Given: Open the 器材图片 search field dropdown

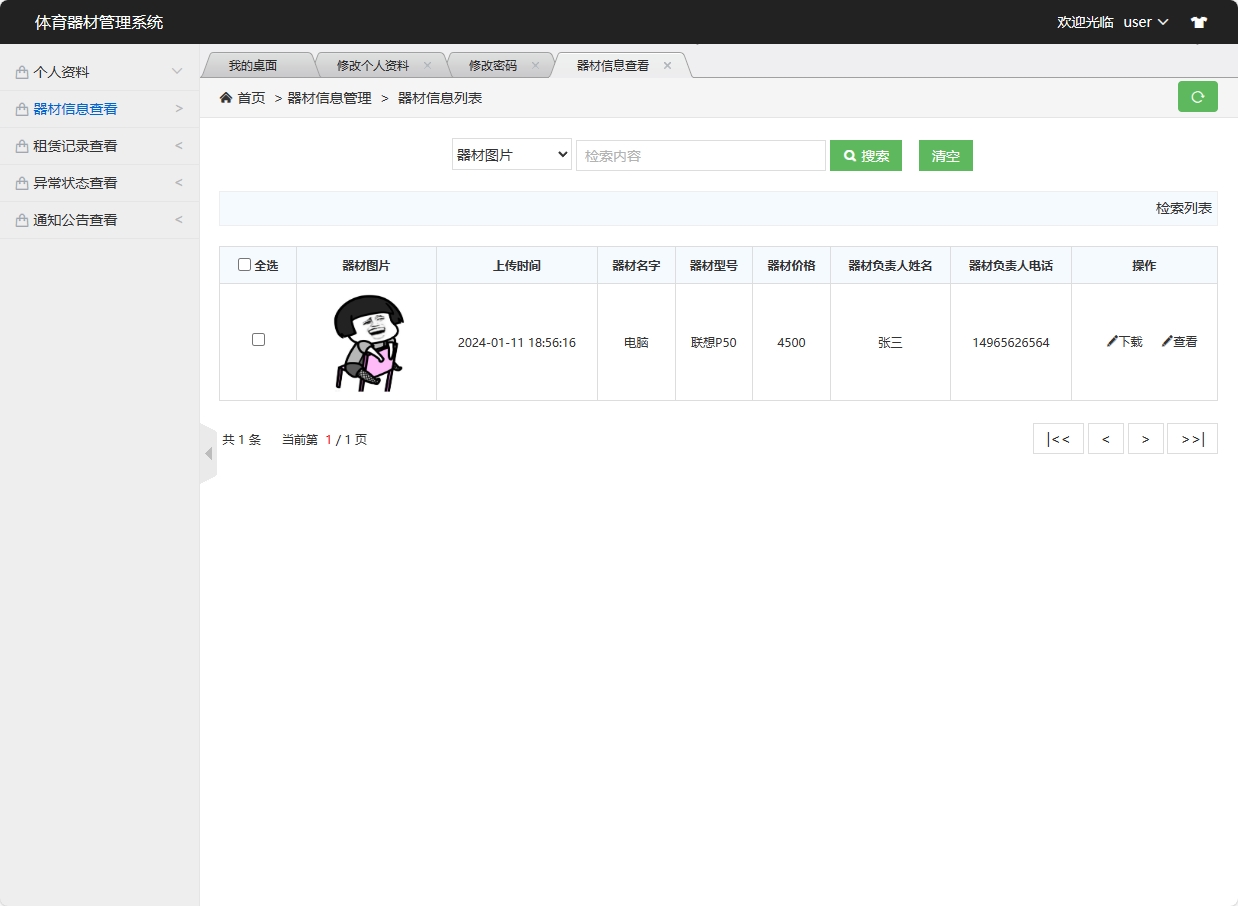Looking at the screenshot, I should pos(511,155).
